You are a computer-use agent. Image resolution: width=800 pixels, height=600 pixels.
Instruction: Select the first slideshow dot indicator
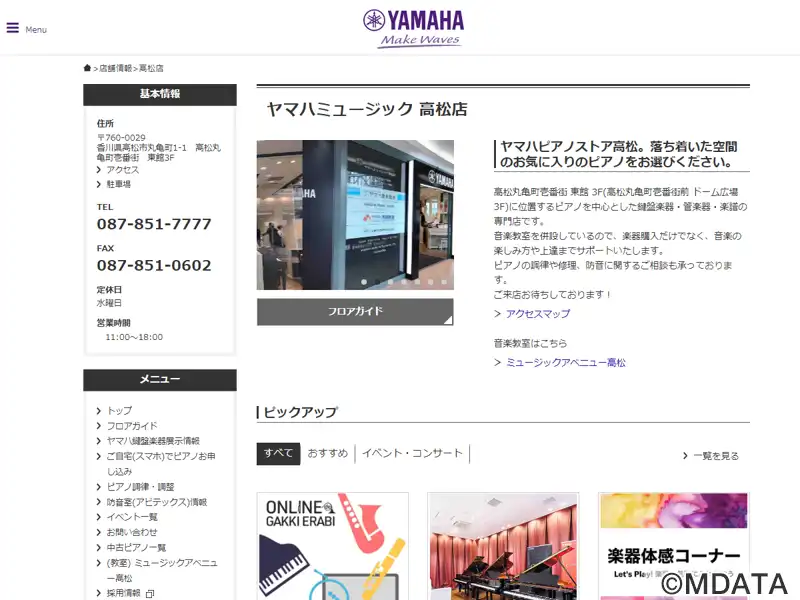(x=364, y=282)
